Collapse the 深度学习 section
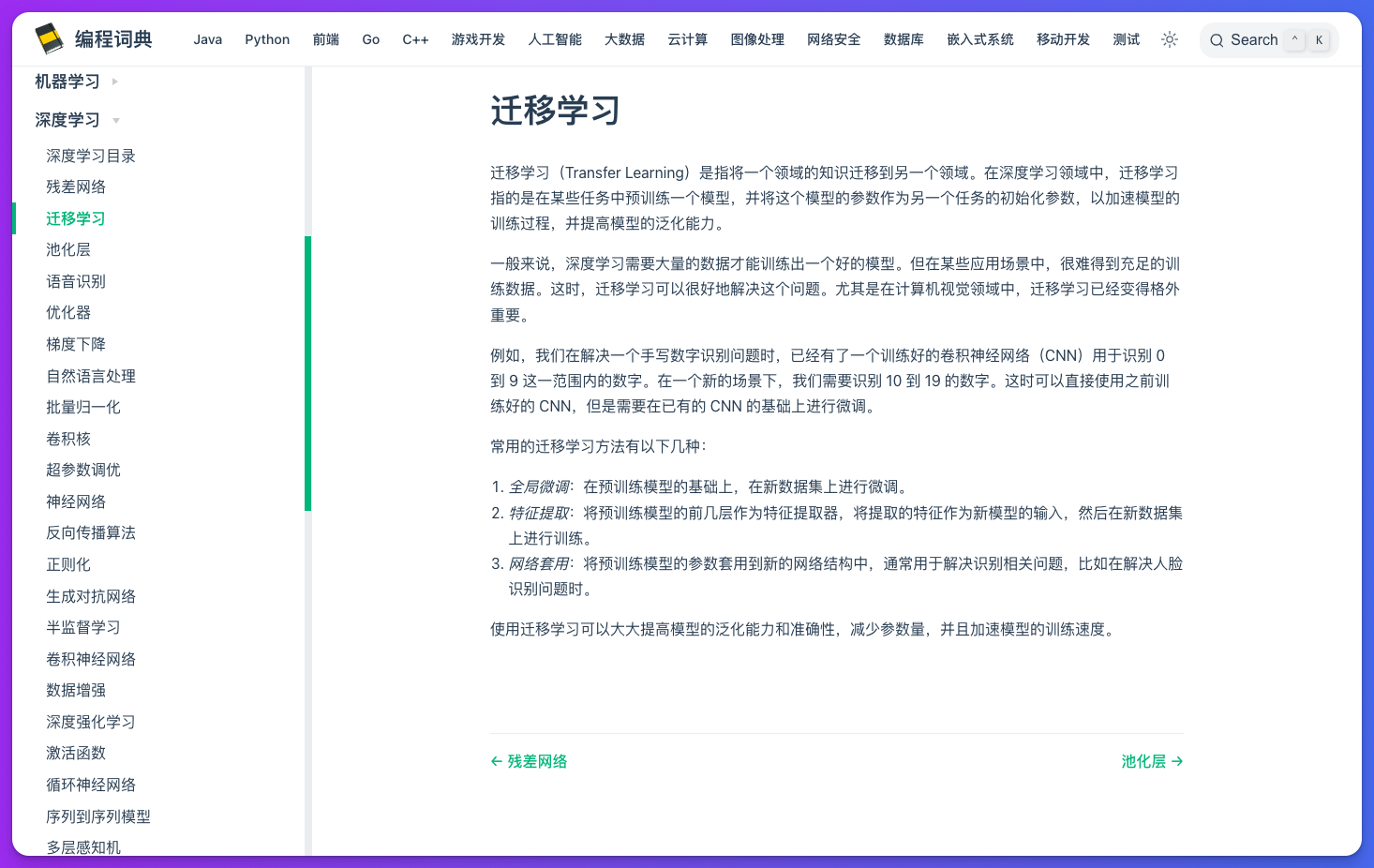The height and width of the screenshot is (868, 1374). [x=67, y=119]
